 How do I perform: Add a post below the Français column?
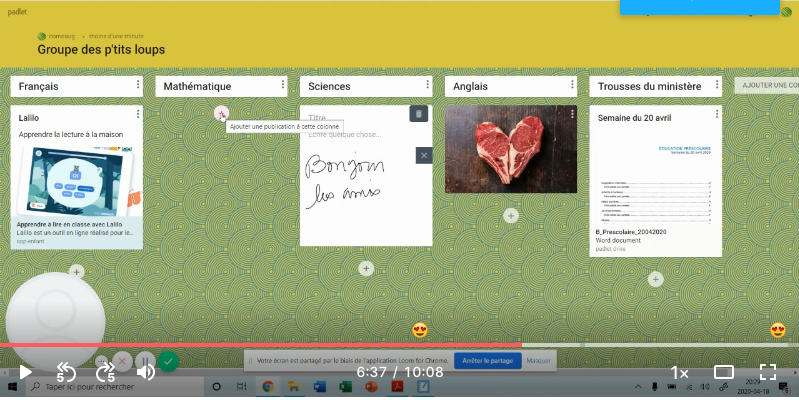tap(76, 272)
